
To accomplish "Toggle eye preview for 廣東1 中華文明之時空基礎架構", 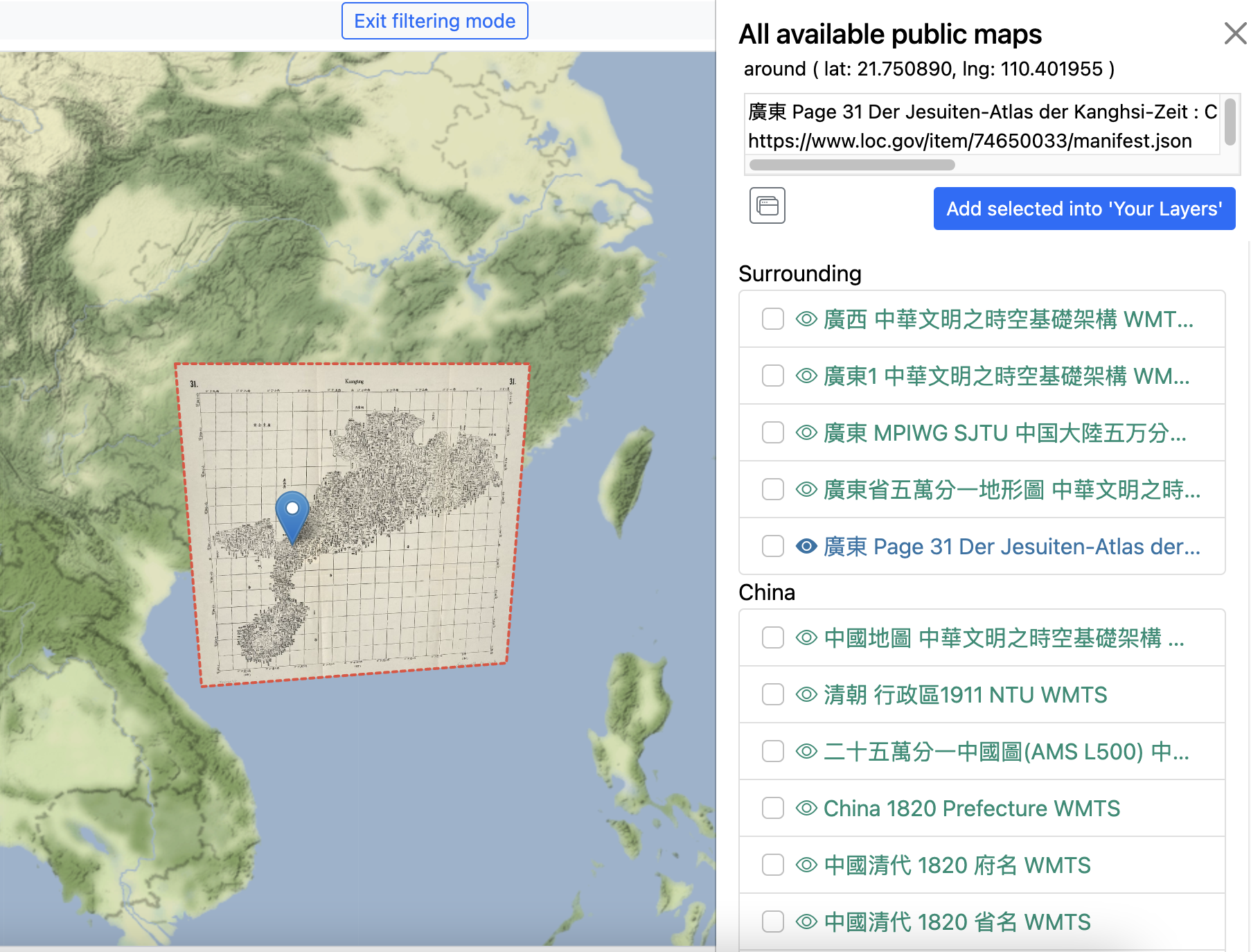I will (806, 376).
